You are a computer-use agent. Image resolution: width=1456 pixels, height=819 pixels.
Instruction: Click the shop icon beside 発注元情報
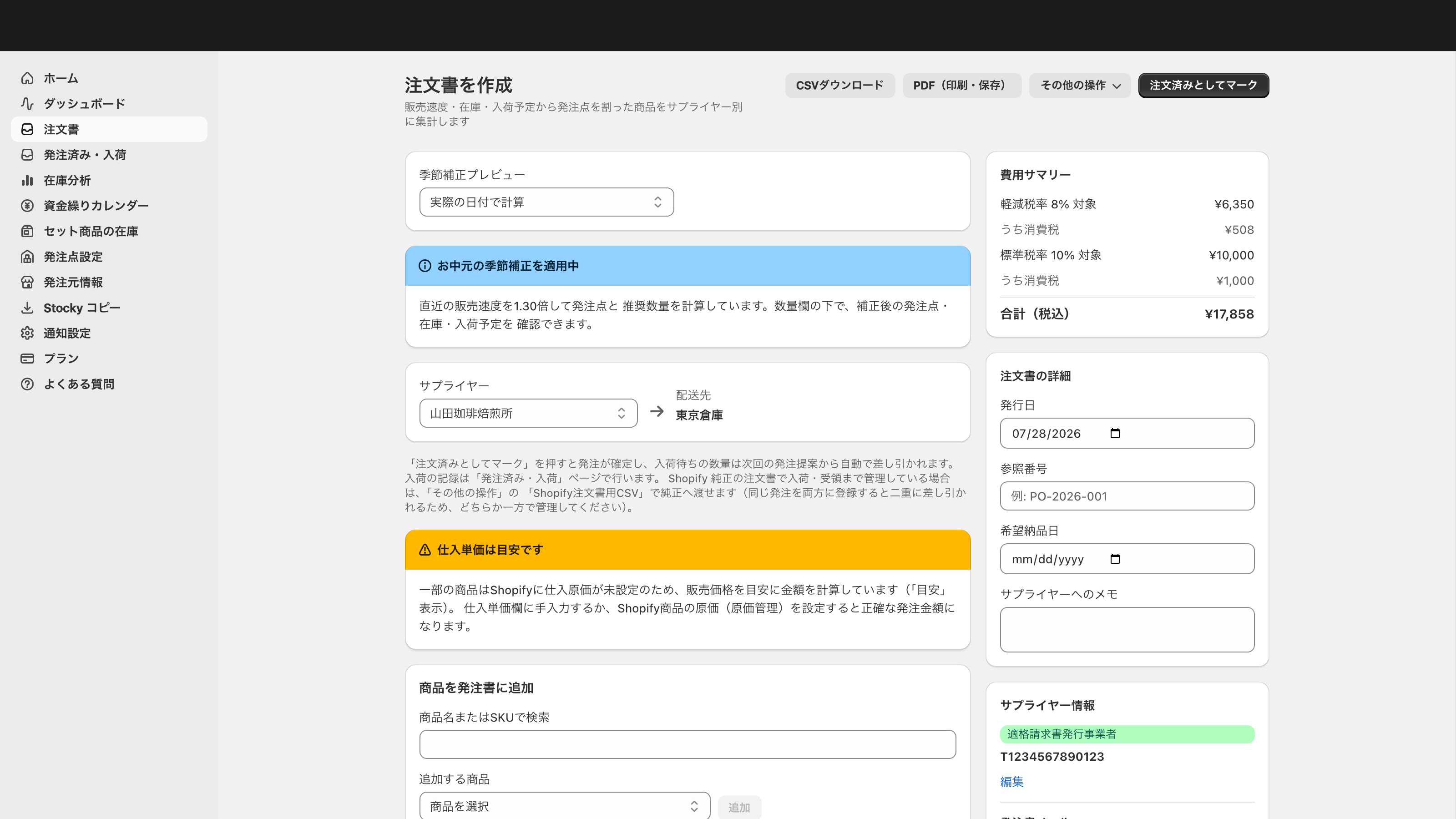point(27,282)
